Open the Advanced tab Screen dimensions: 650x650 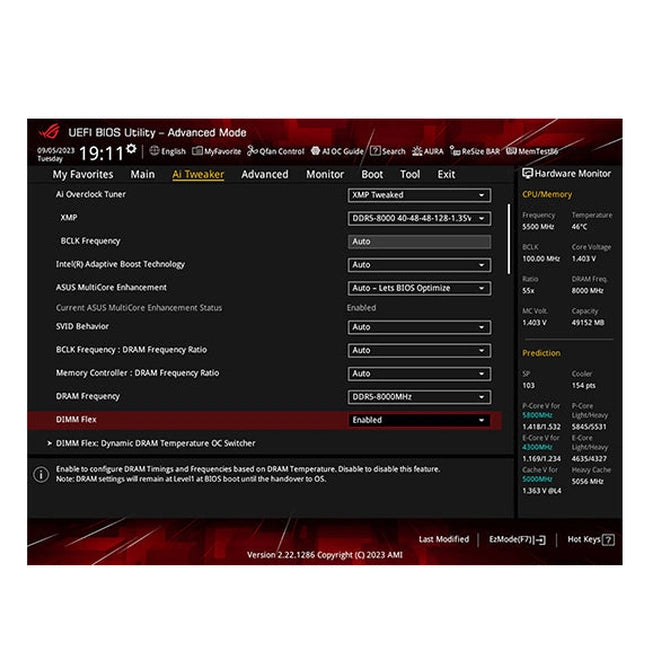pyautogui.click(x=265, y=174)
